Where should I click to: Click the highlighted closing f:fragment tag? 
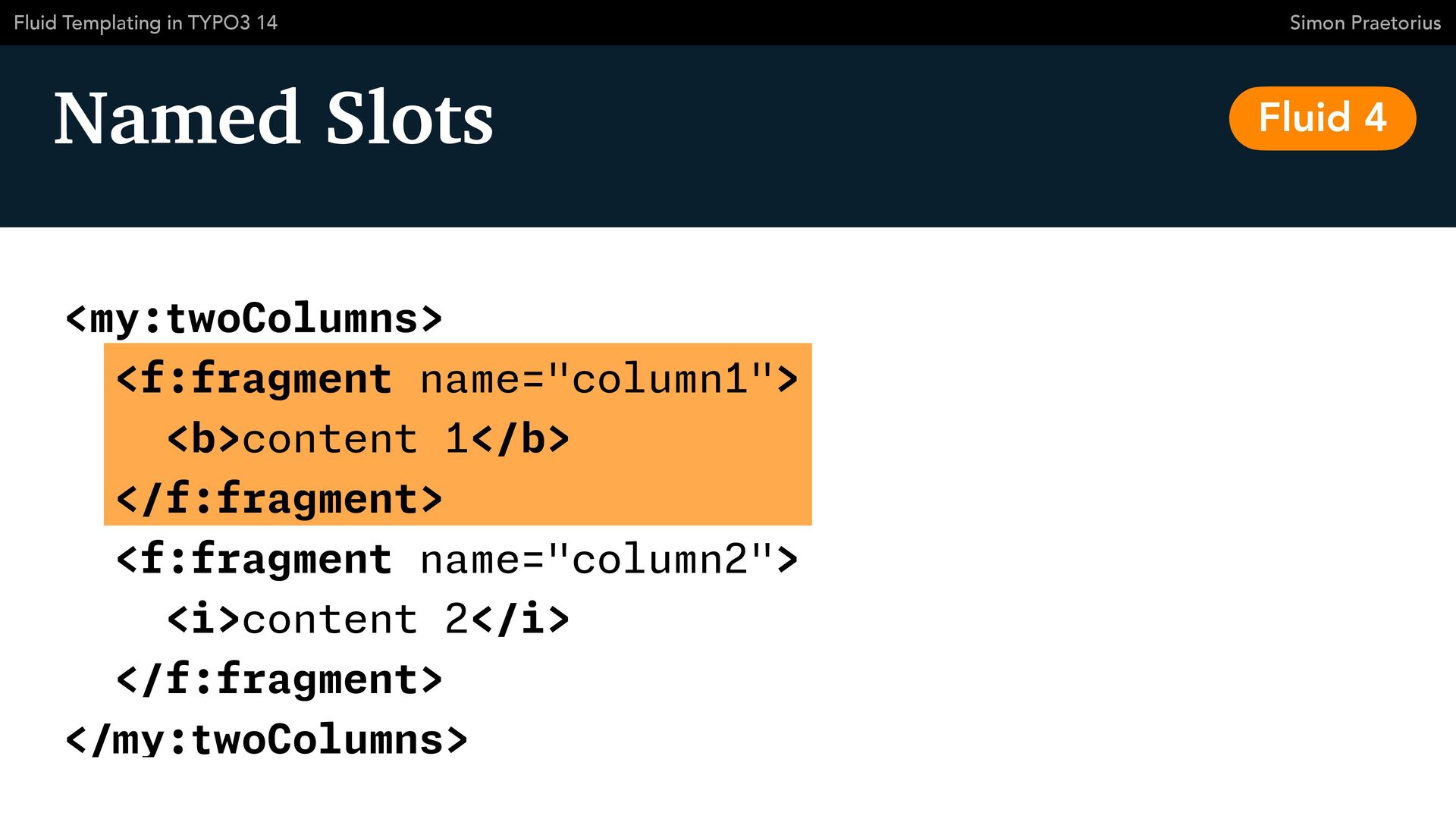pyautogui.click(x=279, y=499)
